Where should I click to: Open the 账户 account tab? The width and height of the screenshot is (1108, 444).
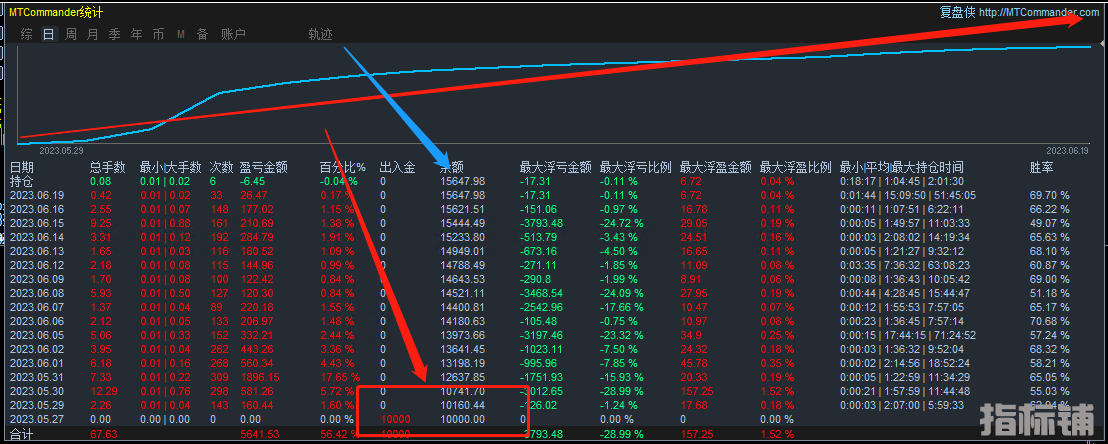(232, 34)
